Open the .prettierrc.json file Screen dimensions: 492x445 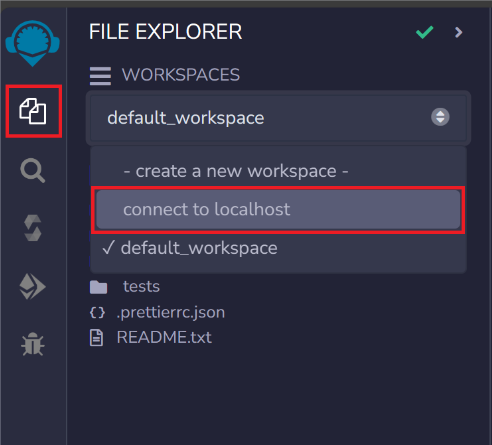click(170, 312)
